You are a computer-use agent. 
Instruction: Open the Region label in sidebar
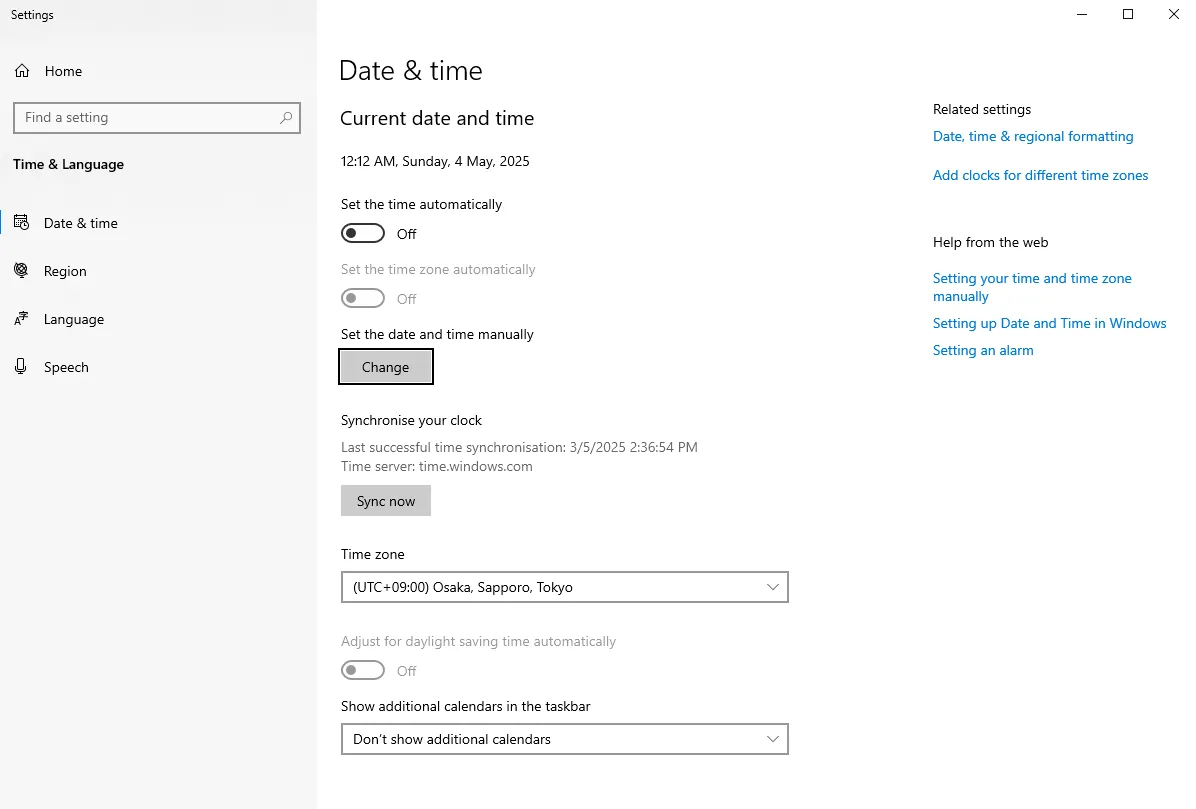click(65, 271)
